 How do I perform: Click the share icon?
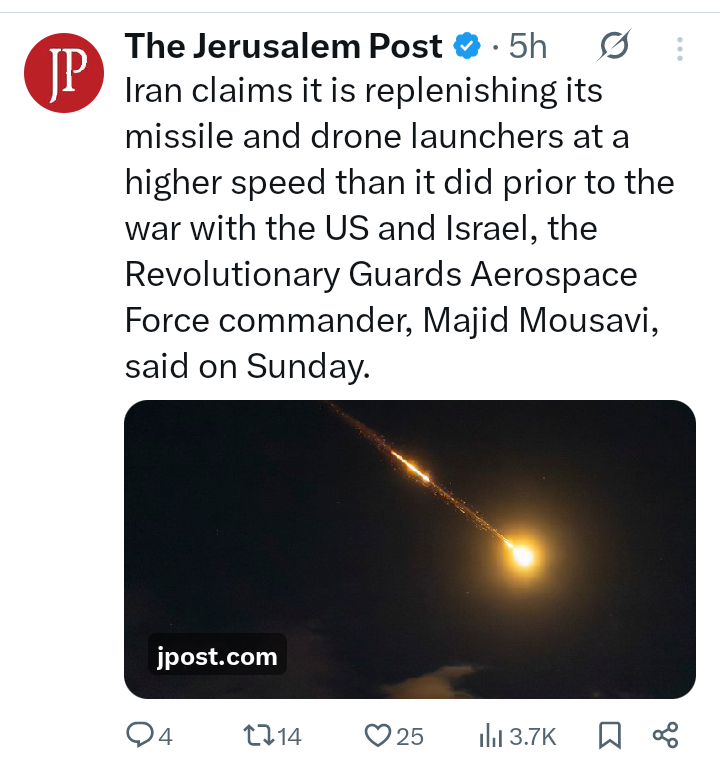(666, 736)
